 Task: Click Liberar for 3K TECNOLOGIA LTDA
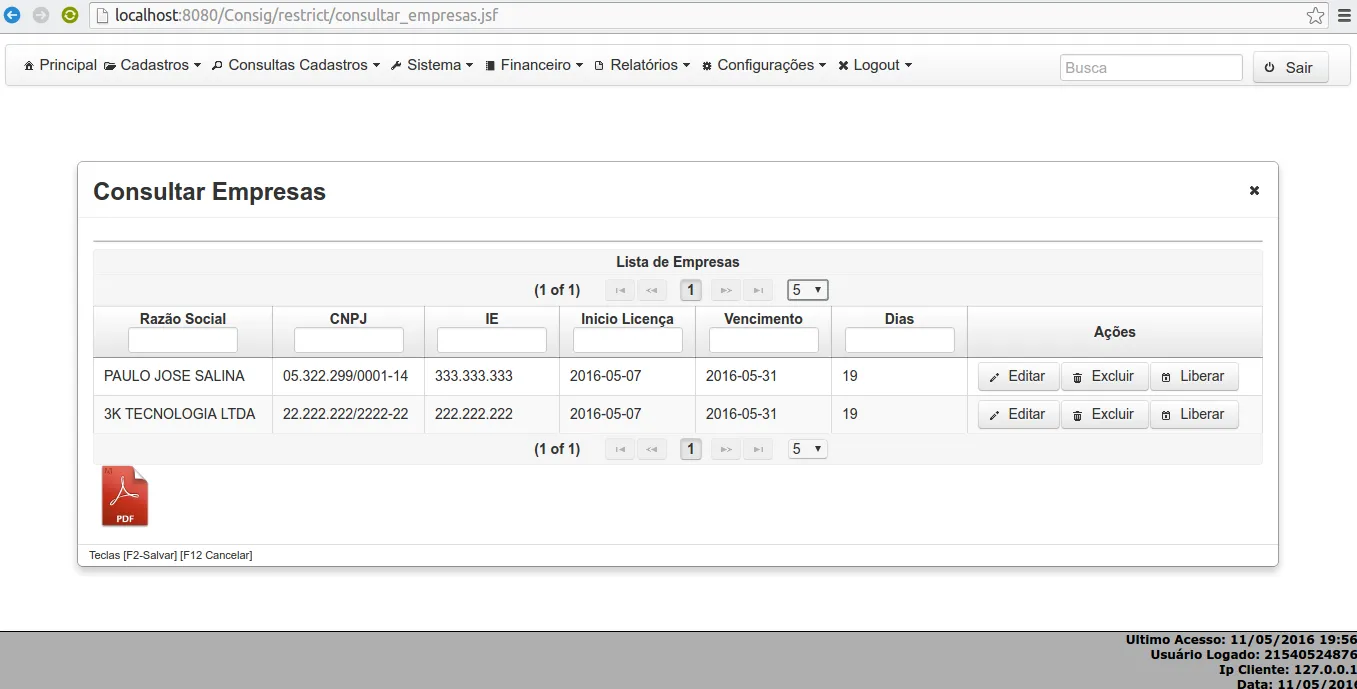(x=1194, y=415)
